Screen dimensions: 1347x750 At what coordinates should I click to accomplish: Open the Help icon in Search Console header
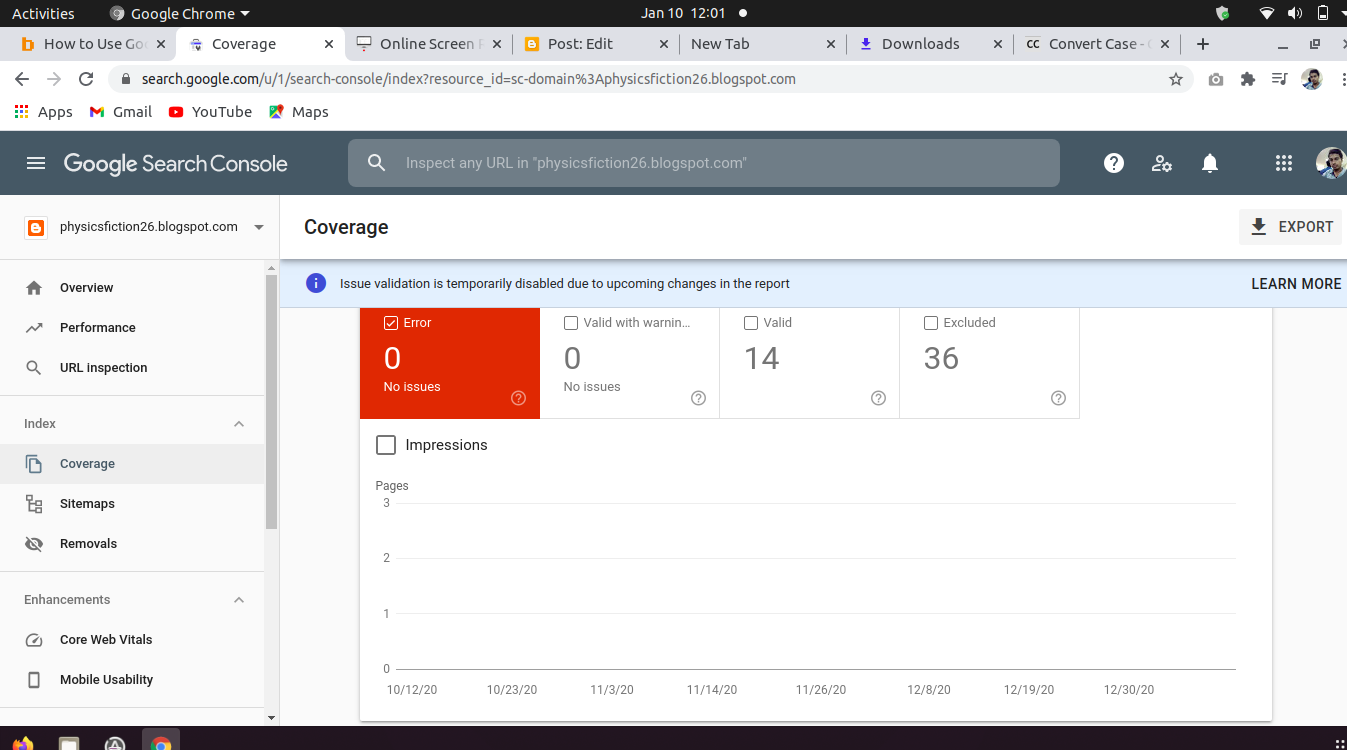click(1114, 163)
